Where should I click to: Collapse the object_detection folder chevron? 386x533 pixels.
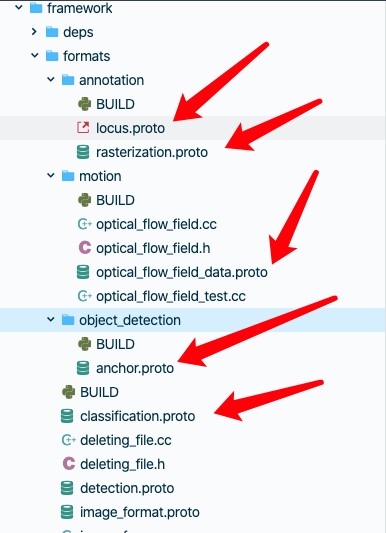point(51,320)
